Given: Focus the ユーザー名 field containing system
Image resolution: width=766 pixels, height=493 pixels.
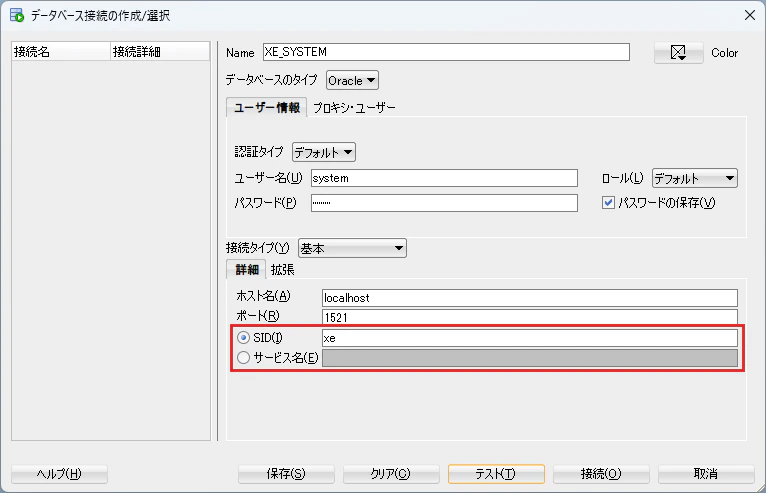Looking at the screenshot, I should tap(444, 178).
